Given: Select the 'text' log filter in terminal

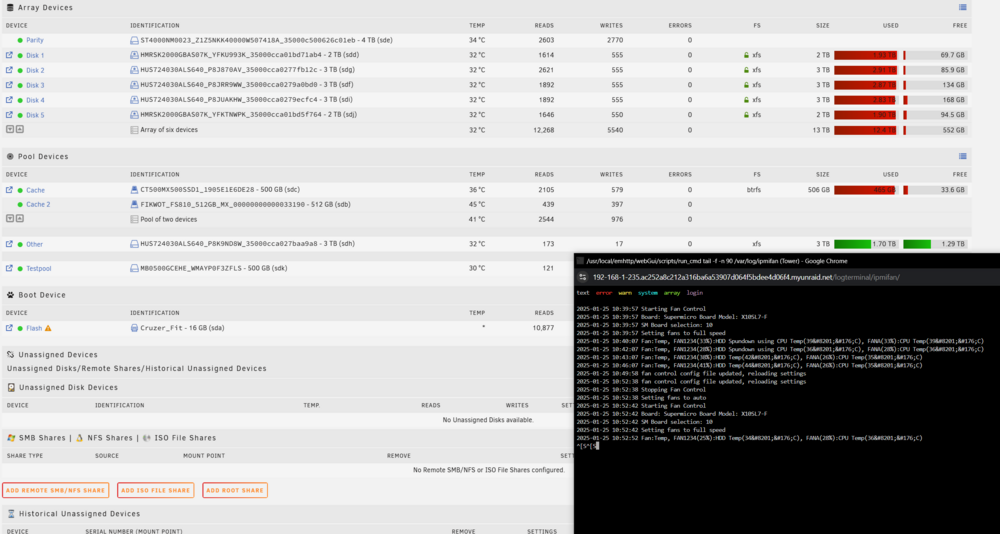Looking at the screenshot, I should tap(583, 293).
